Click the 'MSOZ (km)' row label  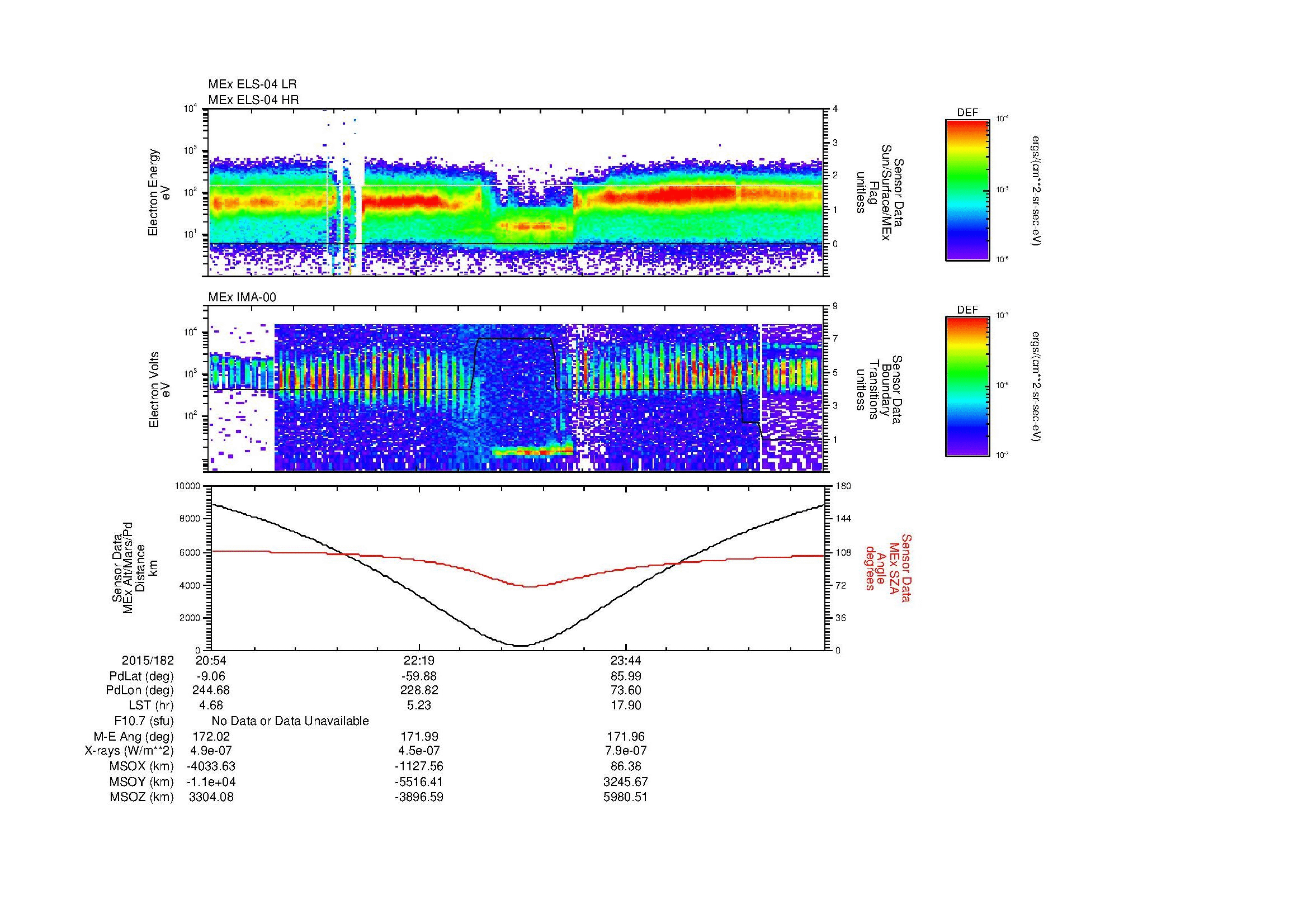pos(142,797)
